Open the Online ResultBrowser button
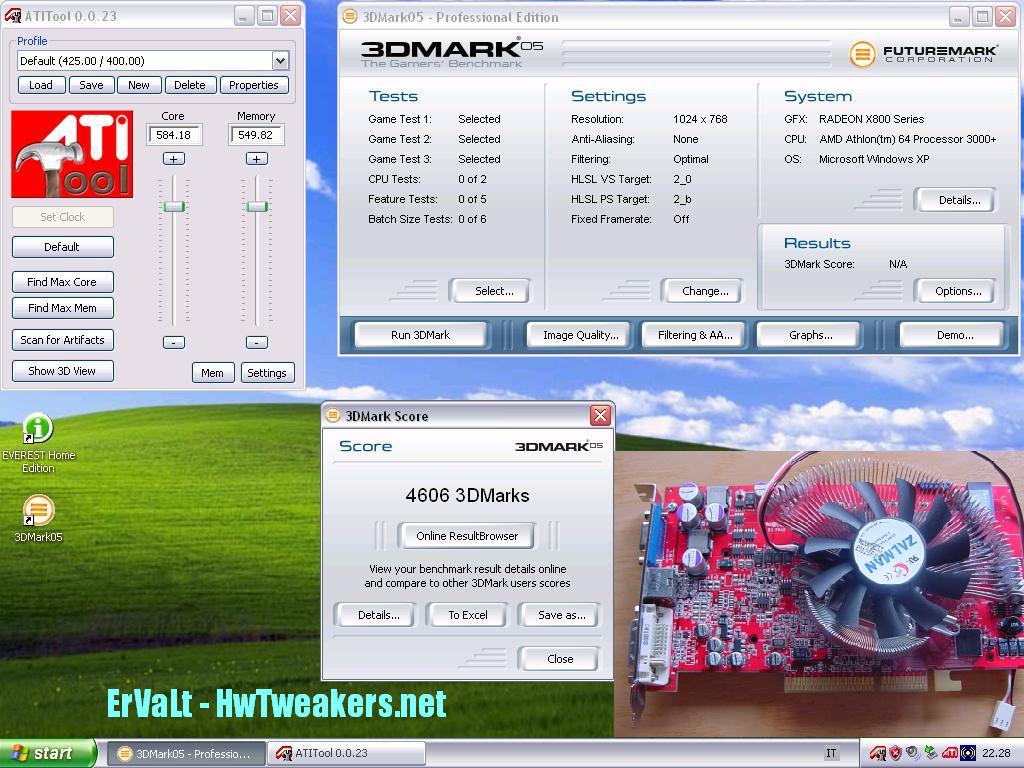Viewport: 1024px width, 768px height. [x=467, y=536]
